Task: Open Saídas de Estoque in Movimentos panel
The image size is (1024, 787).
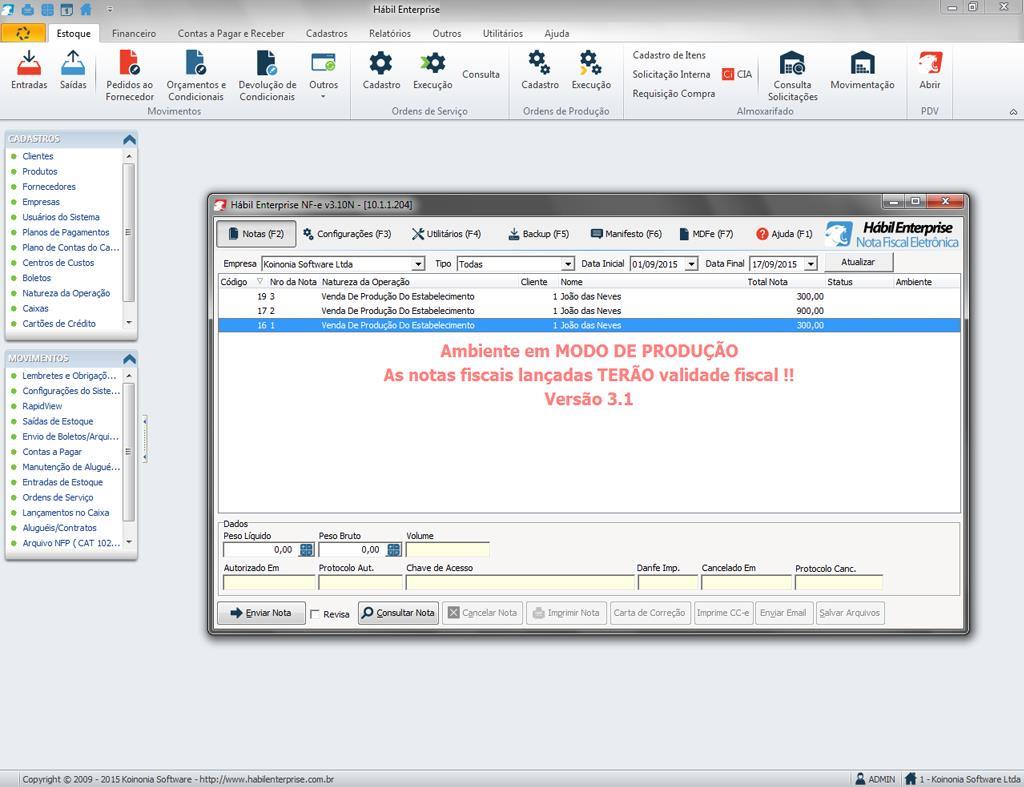Action: pyautogui.click(x=57, y=421)
